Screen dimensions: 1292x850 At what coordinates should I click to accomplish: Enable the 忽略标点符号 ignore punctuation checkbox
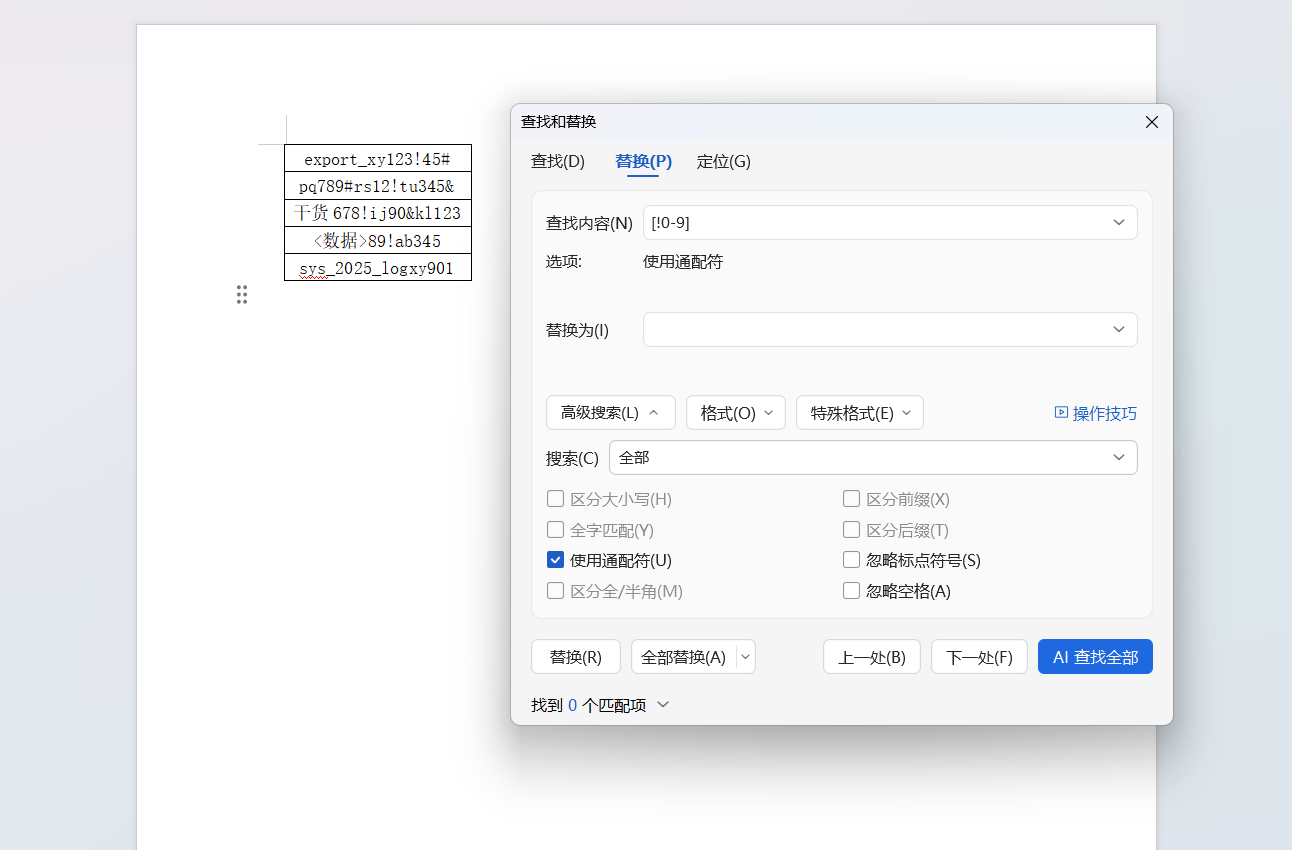(851, 560)
